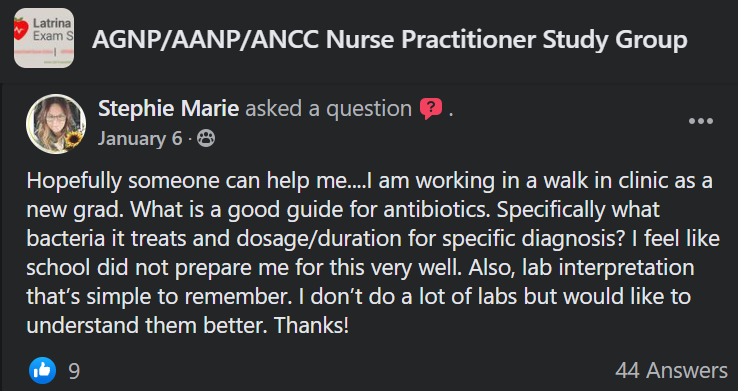This screenshot has height=391, width=738.
Task: View the 44 Answers on this post
Action: pyautogui.click(x=672, y=371)
